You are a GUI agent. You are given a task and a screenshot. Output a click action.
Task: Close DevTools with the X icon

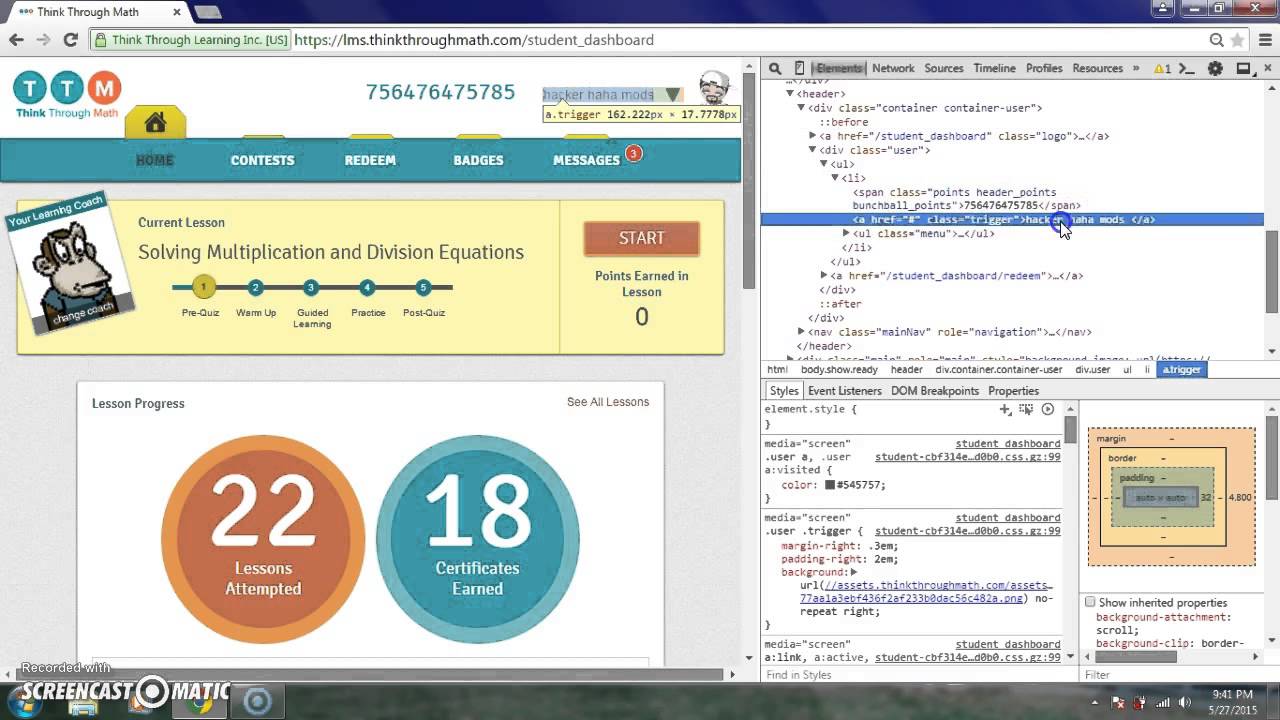click(x=1267, y=69)
